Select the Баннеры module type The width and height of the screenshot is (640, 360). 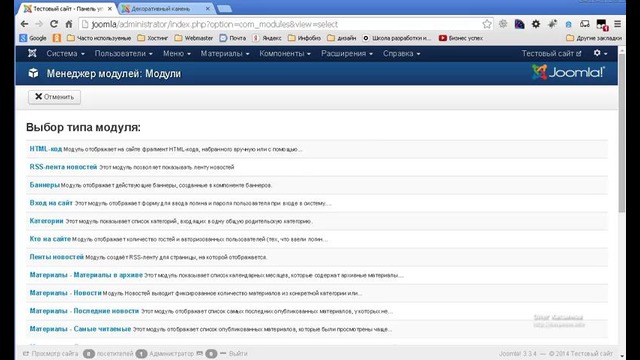click(x=44, y=185)
